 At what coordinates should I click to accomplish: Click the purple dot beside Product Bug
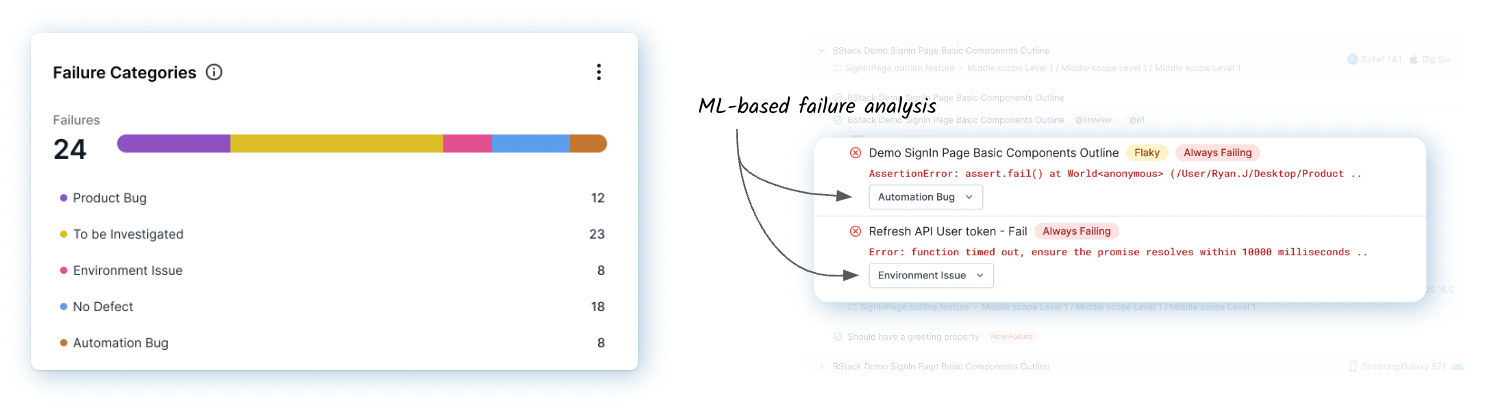pyautogui.click(x=64, y=198)
